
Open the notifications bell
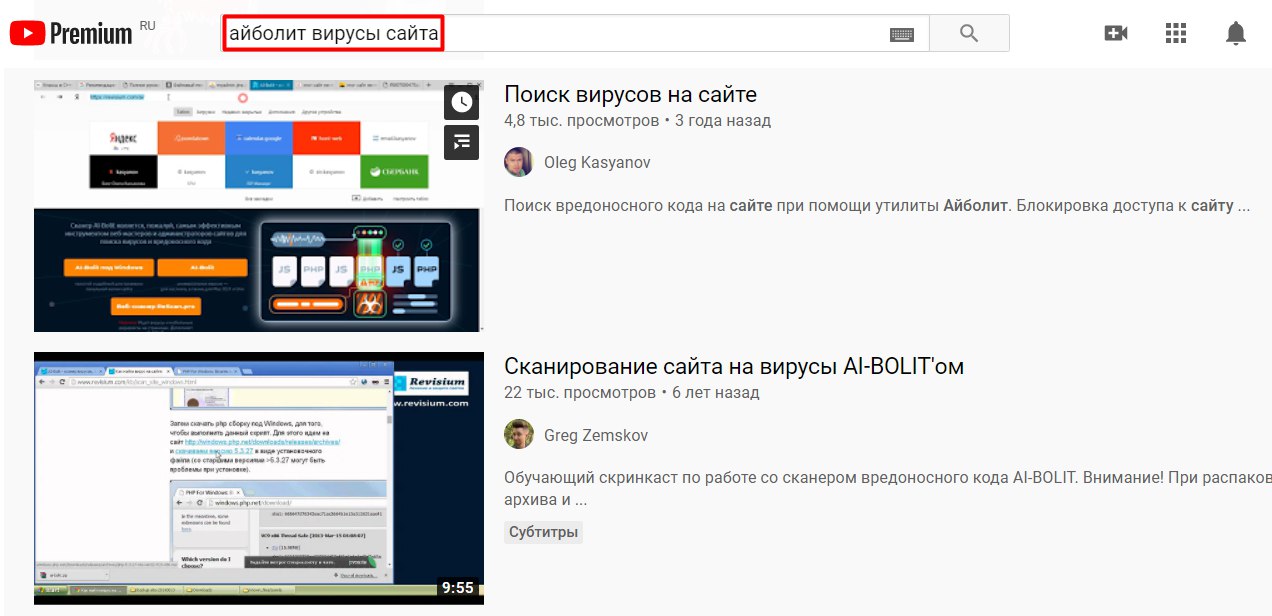(x=1236, y=33)
